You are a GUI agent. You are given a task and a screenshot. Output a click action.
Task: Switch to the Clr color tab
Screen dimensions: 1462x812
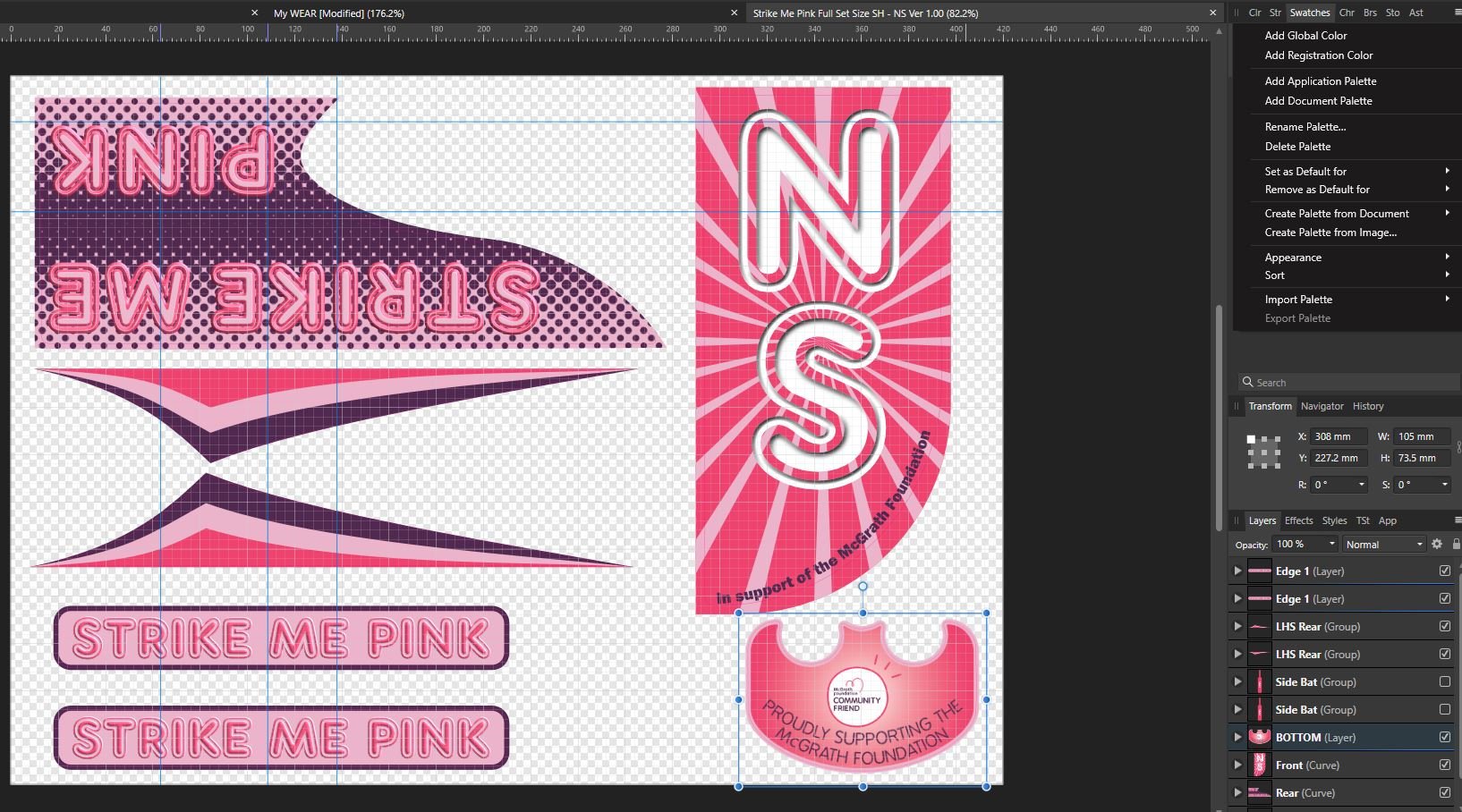click(x=1254, y=13)
